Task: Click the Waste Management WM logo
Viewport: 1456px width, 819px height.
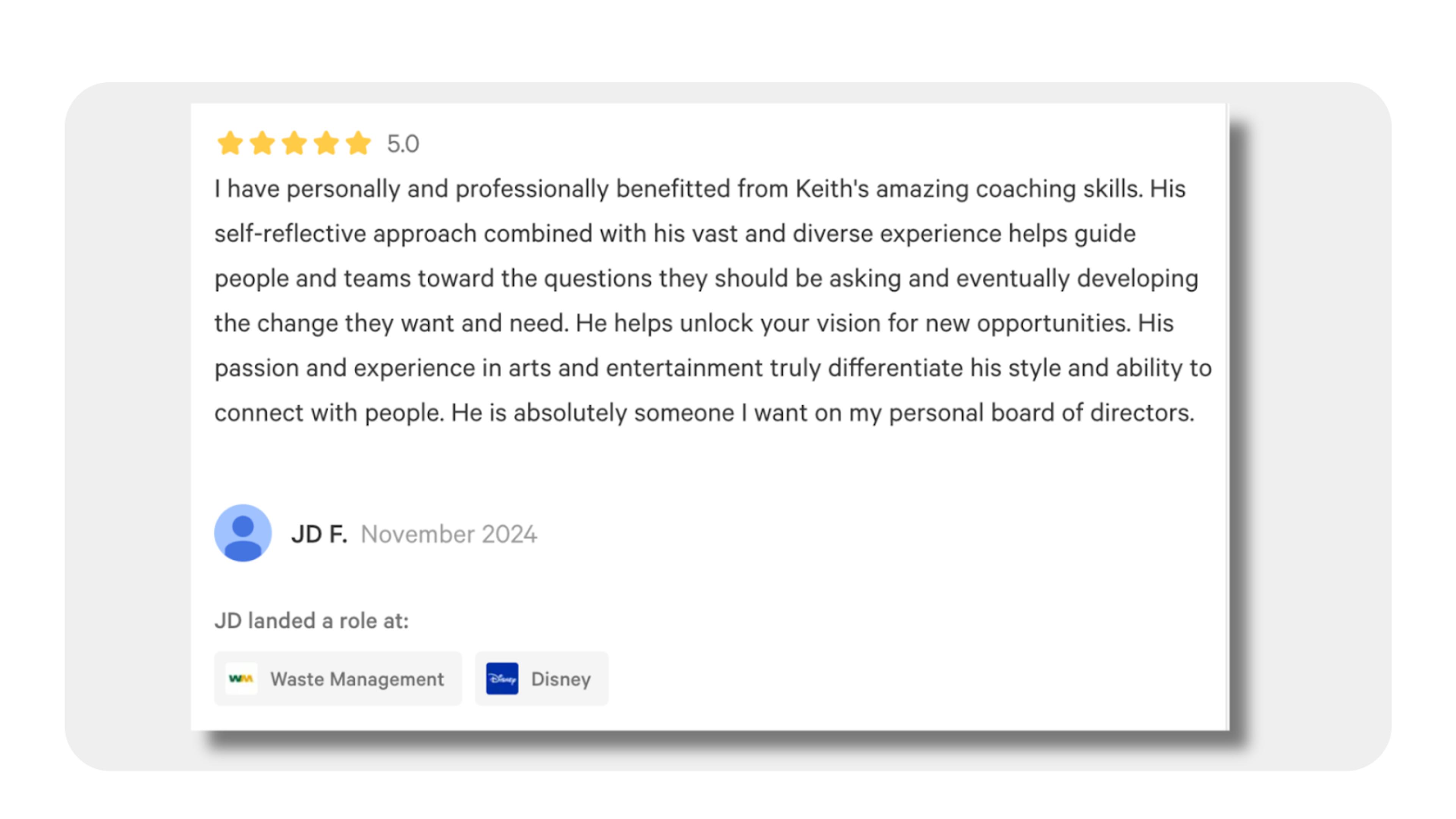Action: [x=242, y=678]
